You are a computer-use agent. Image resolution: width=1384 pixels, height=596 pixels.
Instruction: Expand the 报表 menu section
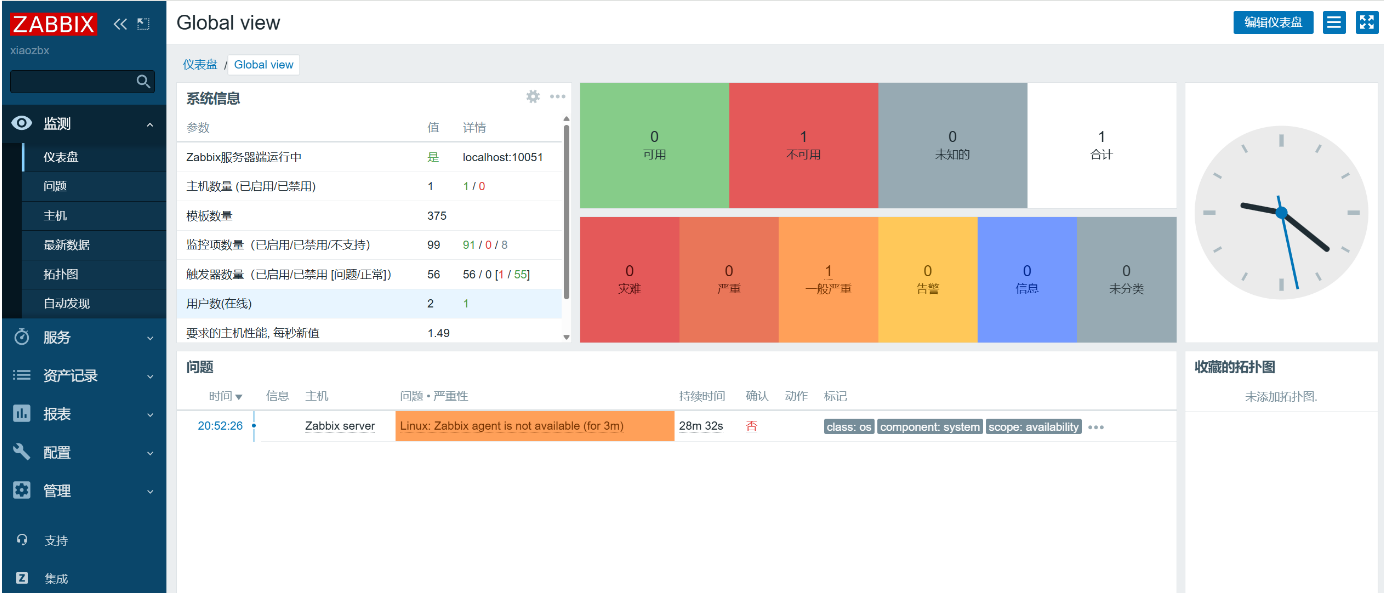[x=150, y=414]
